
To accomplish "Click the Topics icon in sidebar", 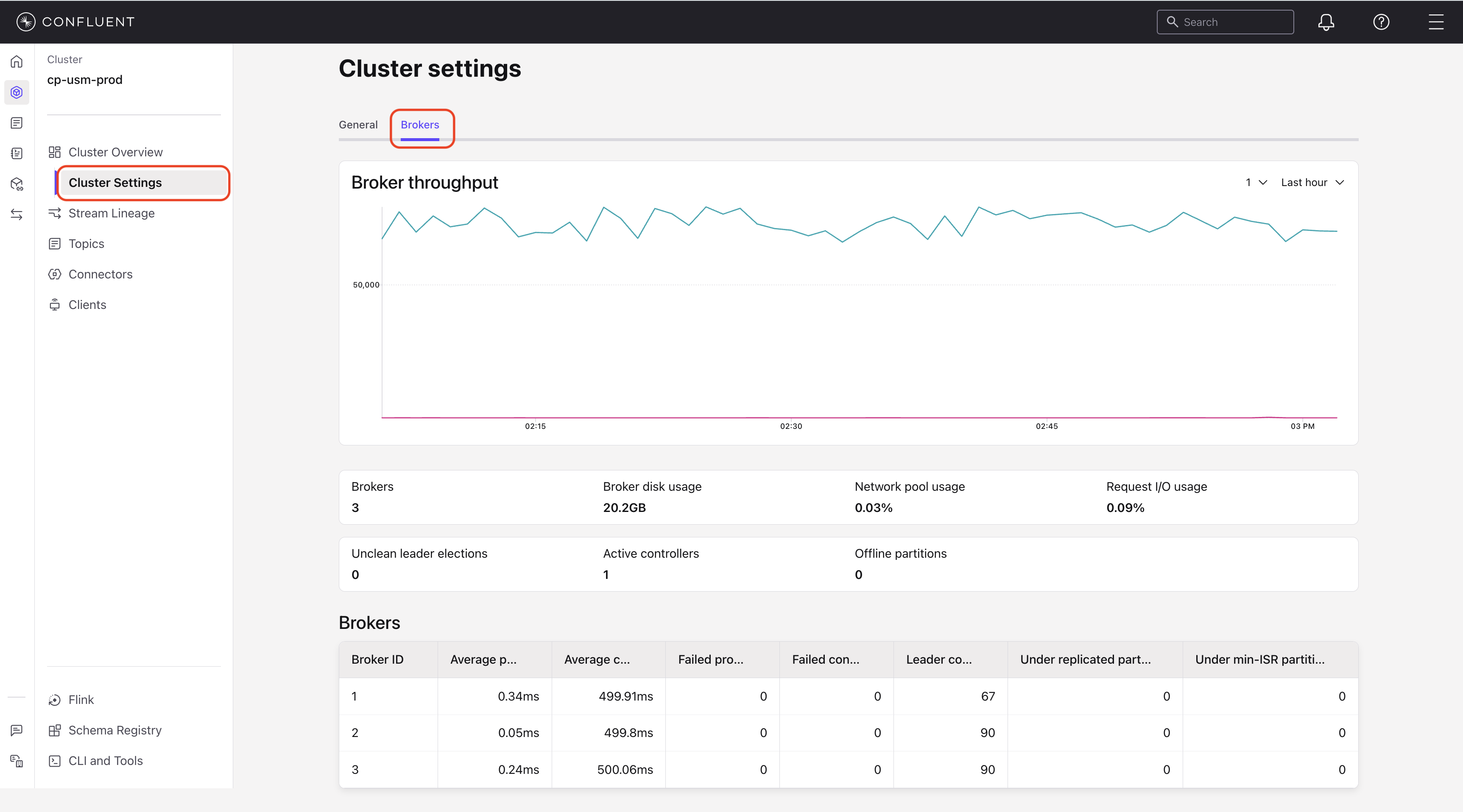I will (x=55, y=244).
